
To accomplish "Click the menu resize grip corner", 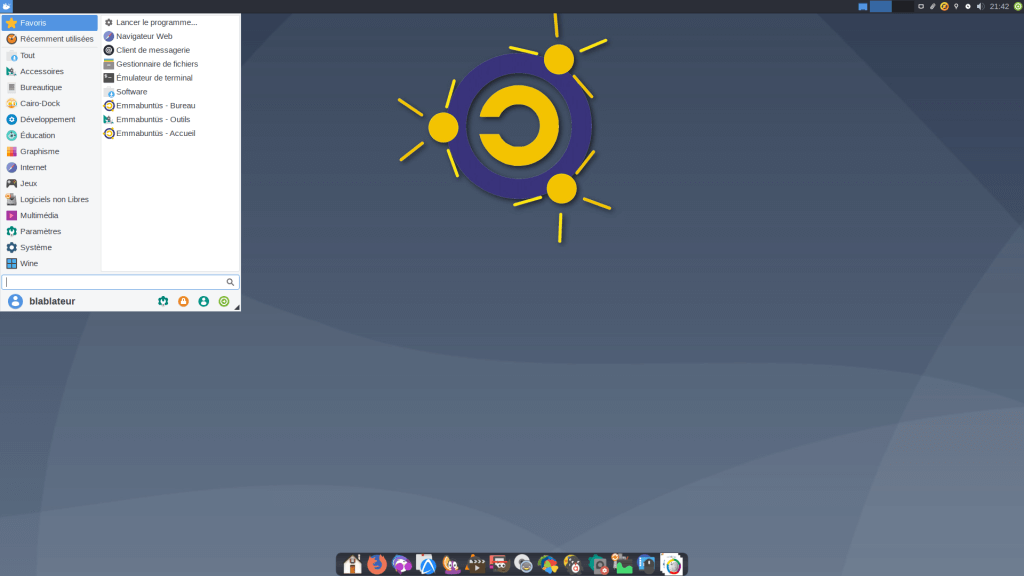I will point(237,308).
